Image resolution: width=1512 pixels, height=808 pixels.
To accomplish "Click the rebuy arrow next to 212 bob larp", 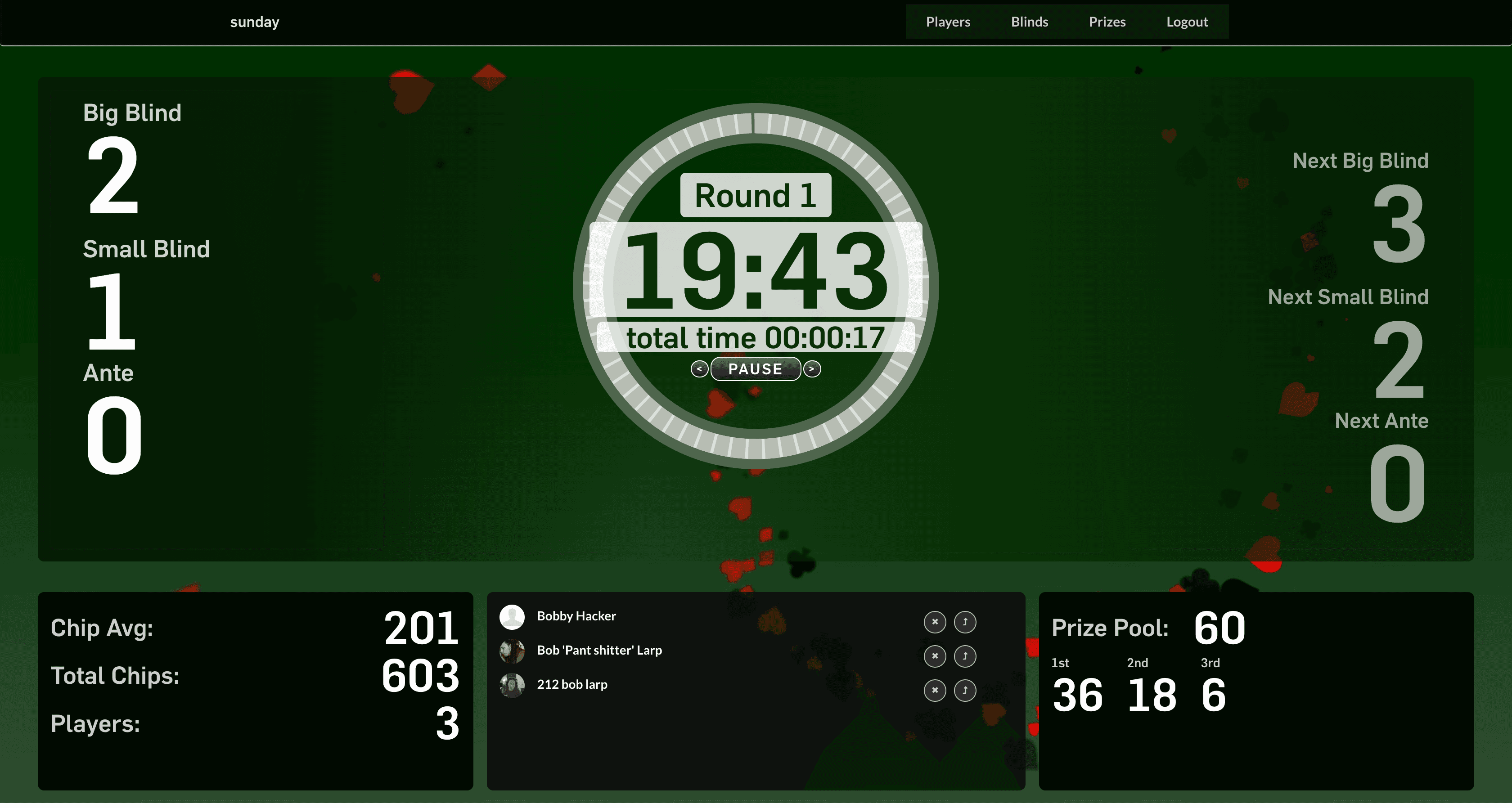I will pos(966,690).
